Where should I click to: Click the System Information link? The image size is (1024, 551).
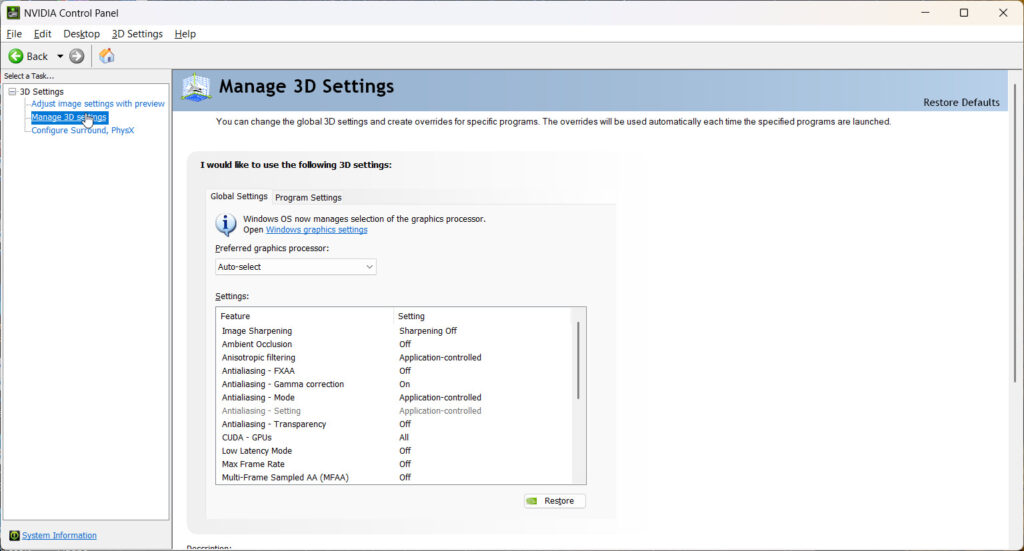tap(59, 535)
